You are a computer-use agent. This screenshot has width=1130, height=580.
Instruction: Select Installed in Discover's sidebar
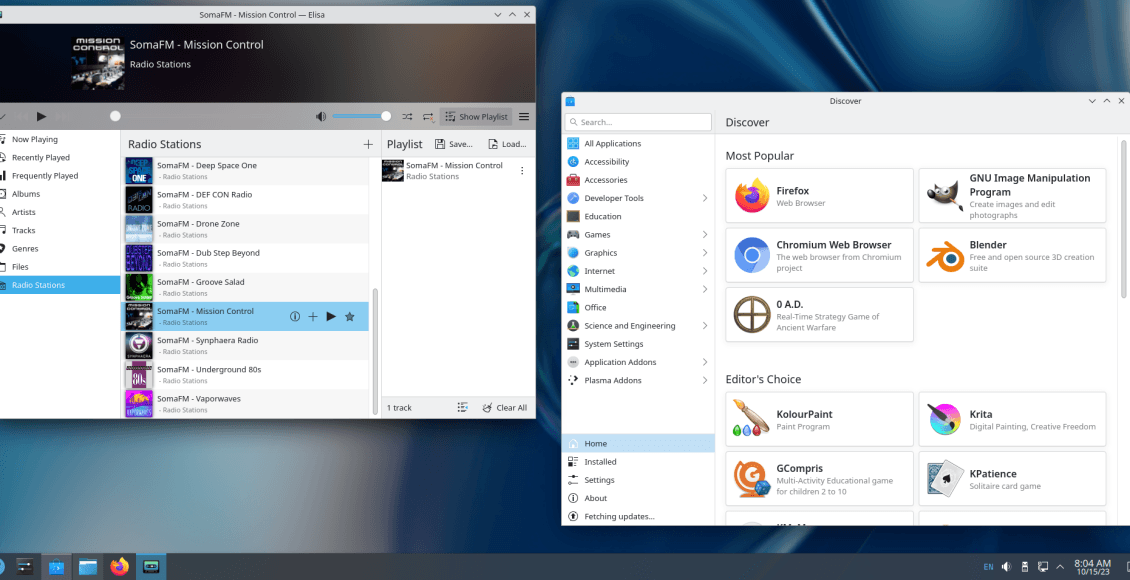coord(600,461)
